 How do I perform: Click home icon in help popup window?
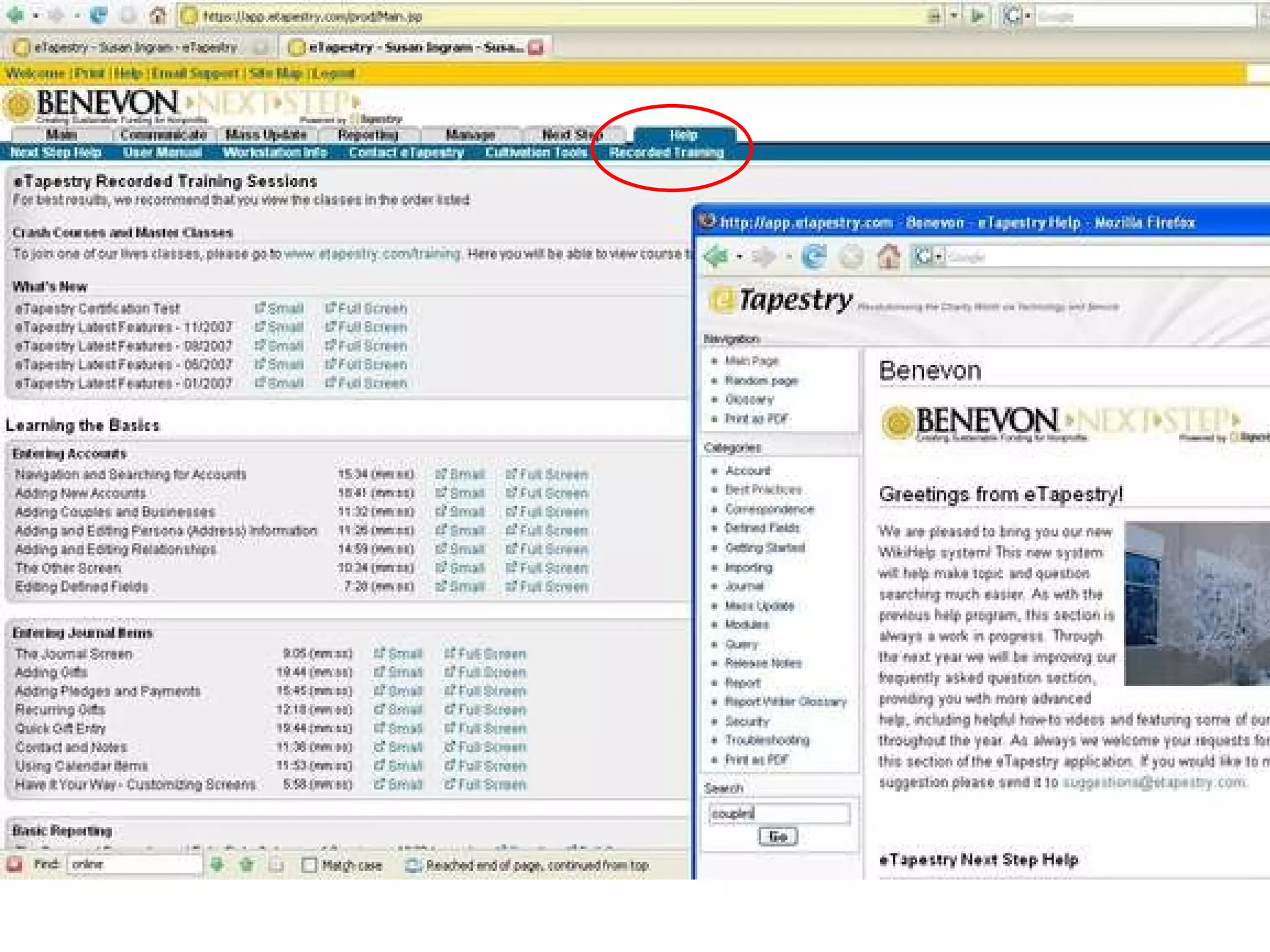(888, 256)
